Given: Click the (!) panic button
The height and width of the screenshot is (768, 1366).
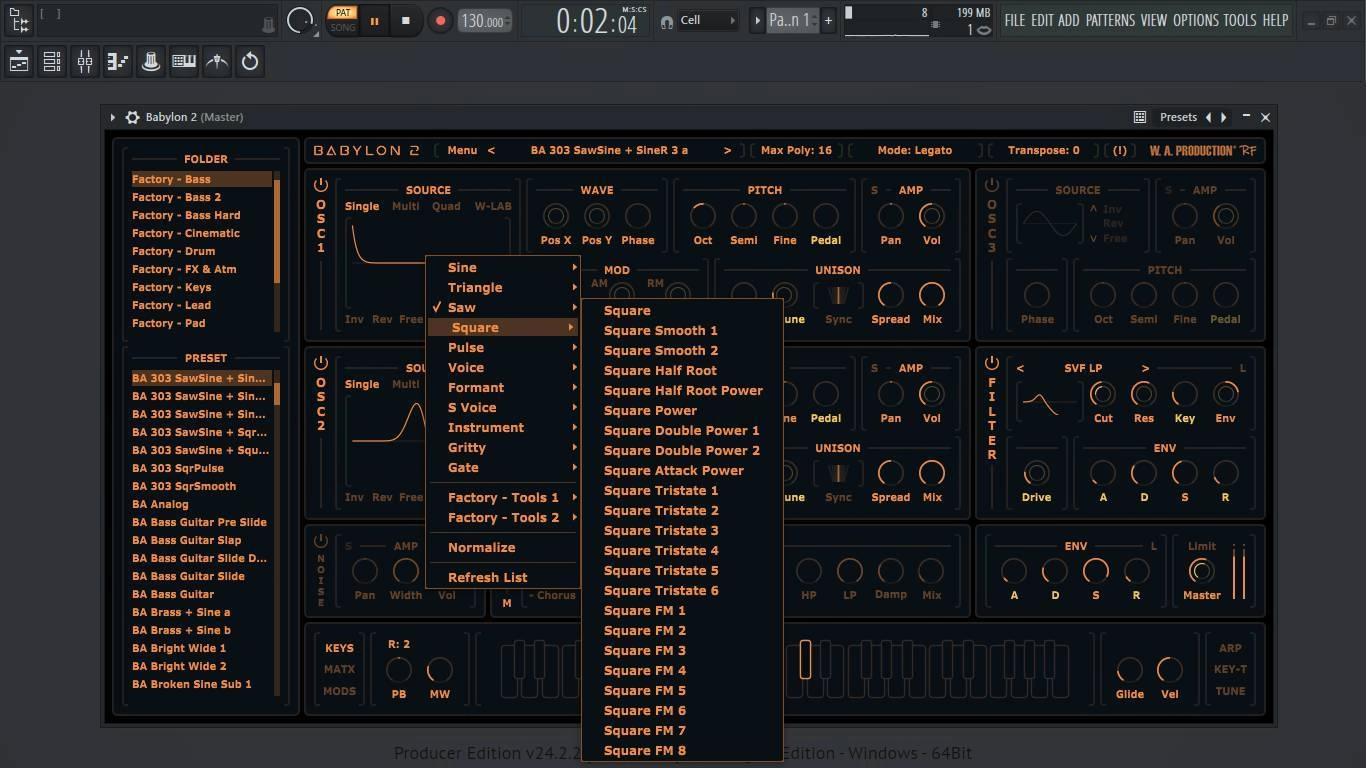Looking at the screenshot, I should (1119, 150).
